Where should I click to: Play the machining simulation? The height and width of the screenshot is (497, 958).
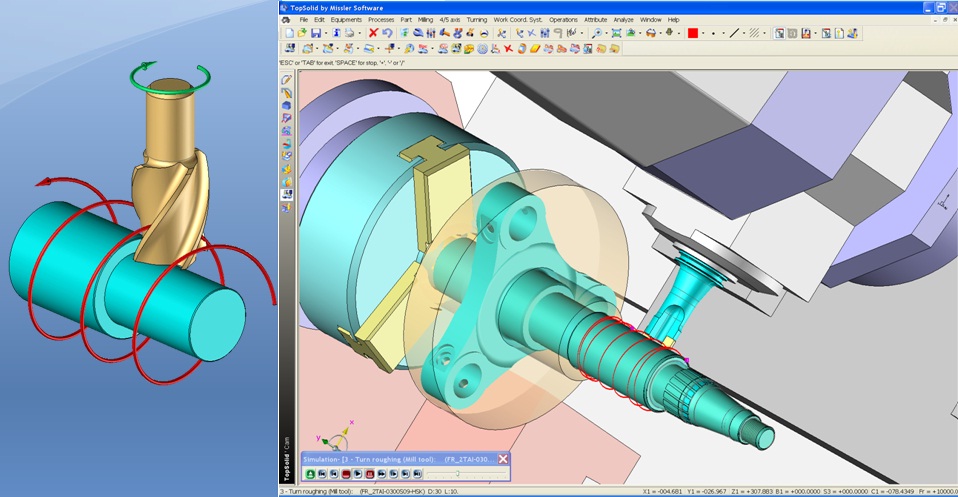(358, 474)
